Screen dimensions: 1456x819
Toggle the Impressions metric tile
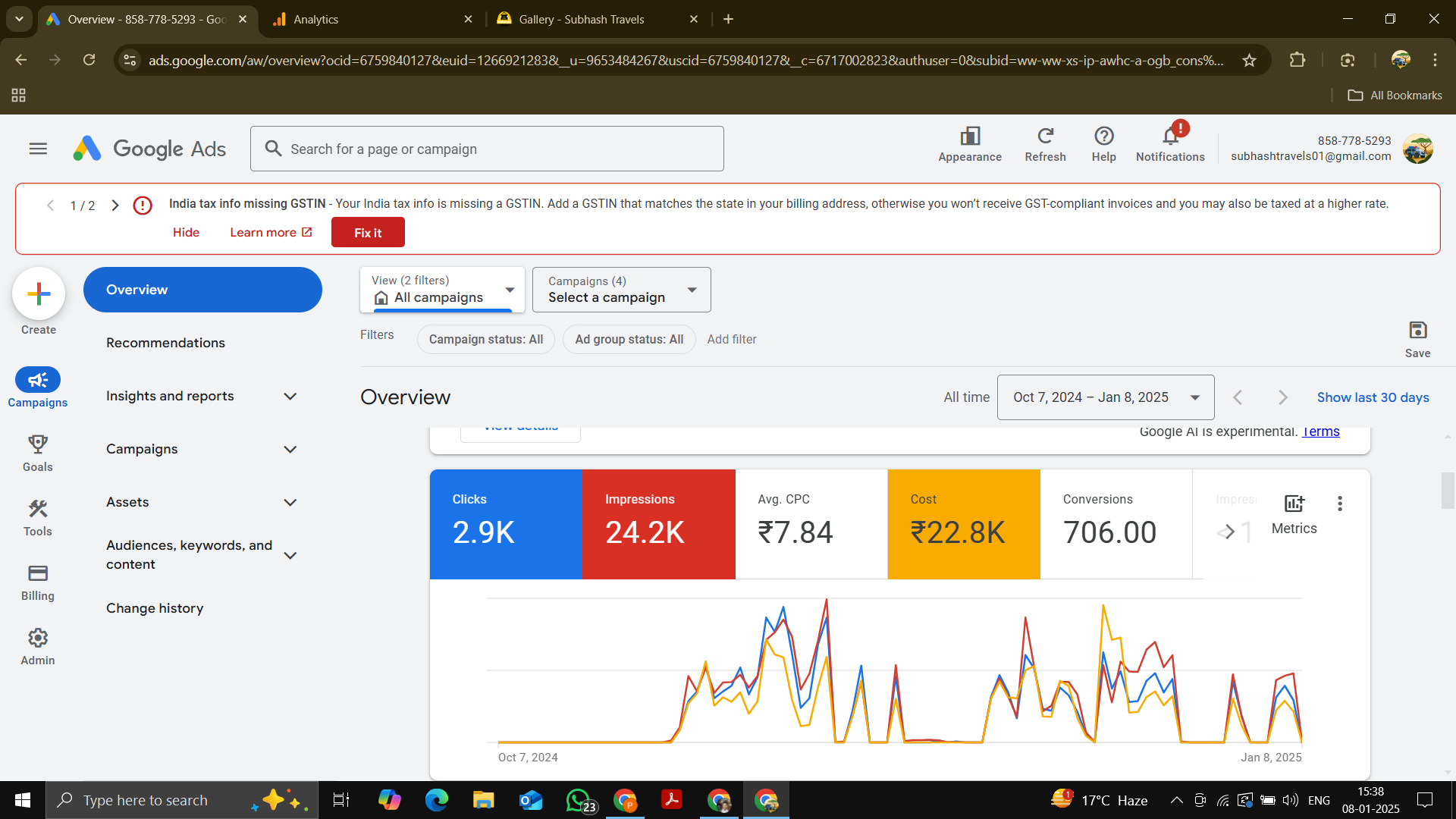pyautogui.click(x=658, y=524)
